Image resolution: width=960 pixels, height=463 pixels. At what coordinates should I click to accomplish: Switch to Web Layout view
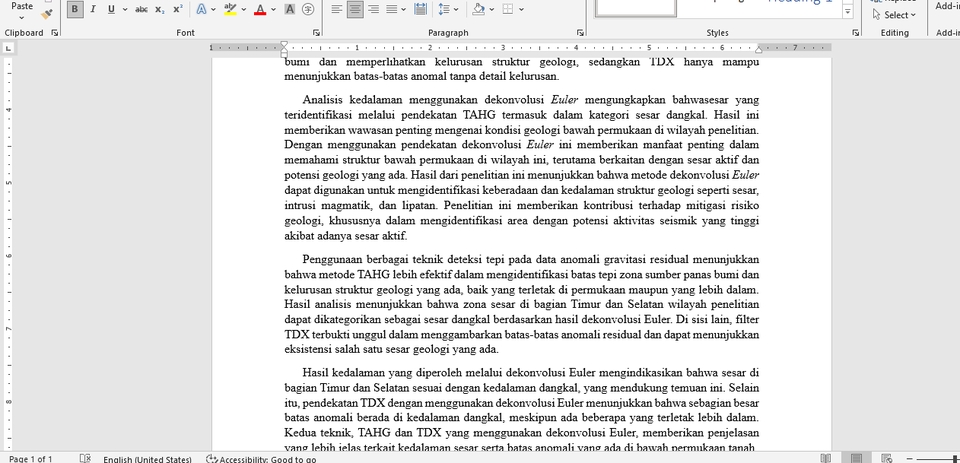[886, 459]
